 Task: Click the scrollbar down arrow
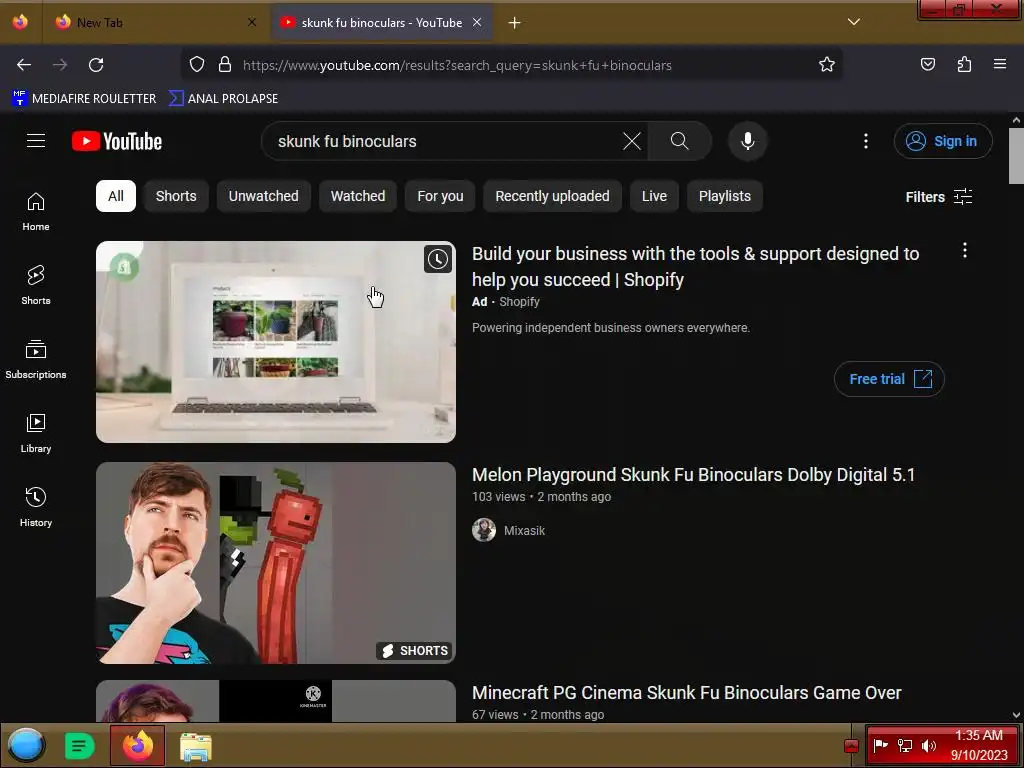[x=1016, y=715]
